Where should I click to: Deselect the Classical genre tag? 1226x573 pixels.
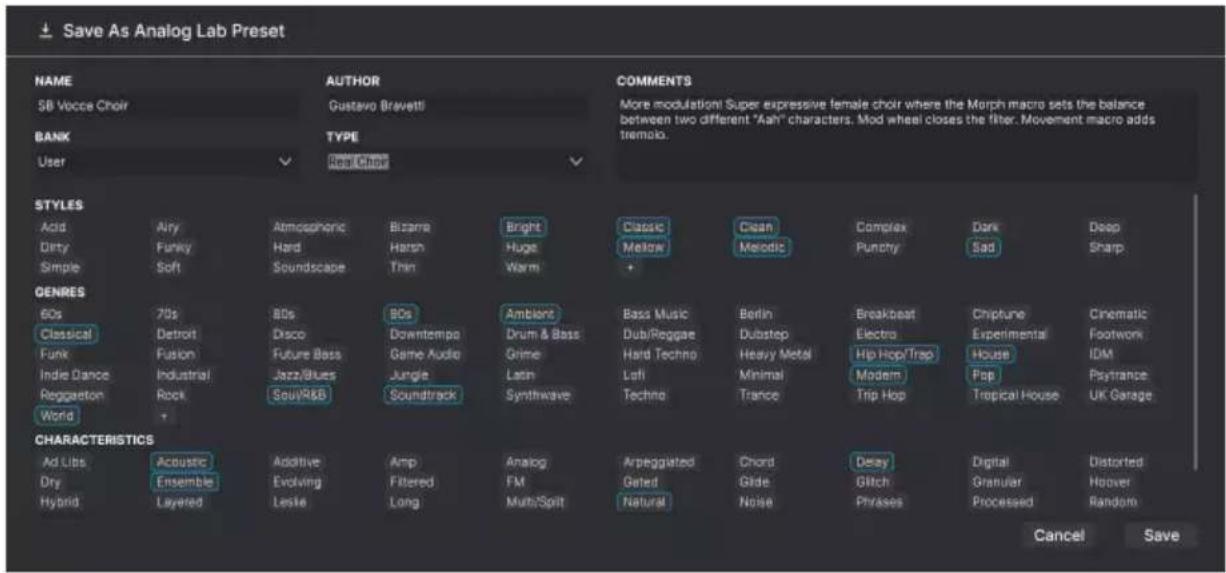66,334
